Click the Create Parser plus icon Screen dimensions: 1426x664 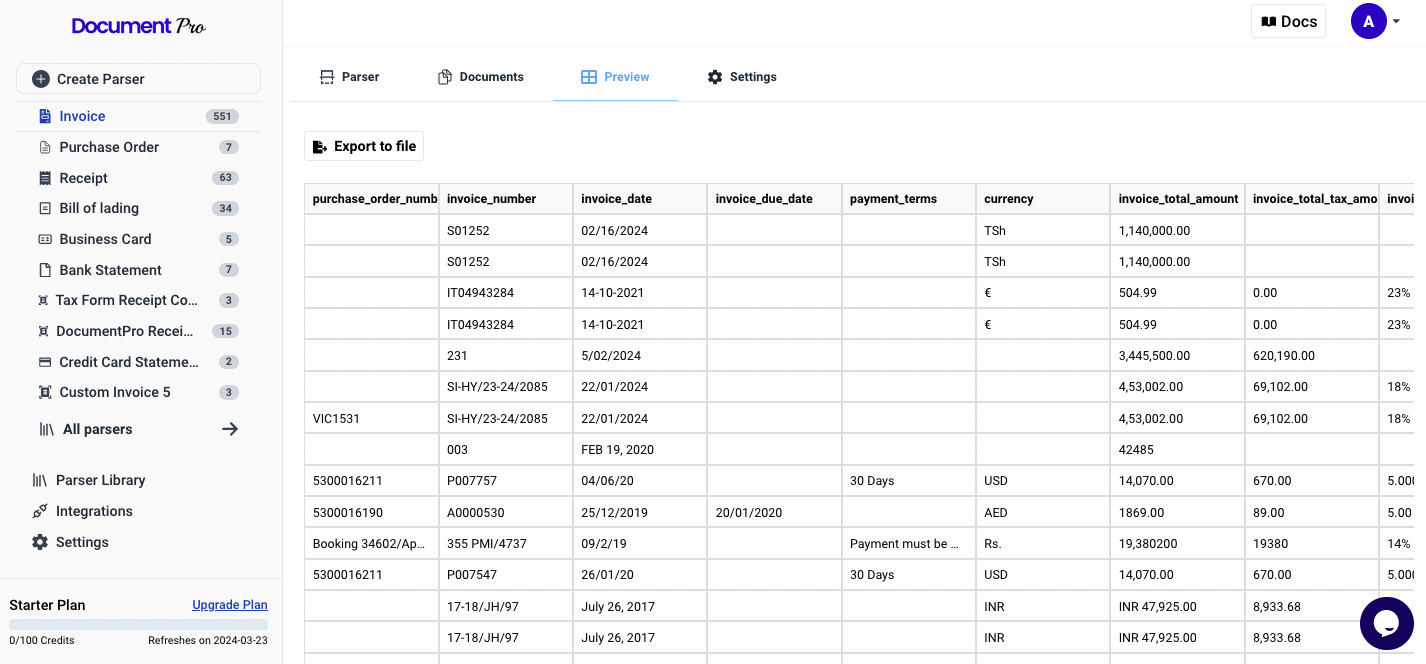(x=41, y=79)
